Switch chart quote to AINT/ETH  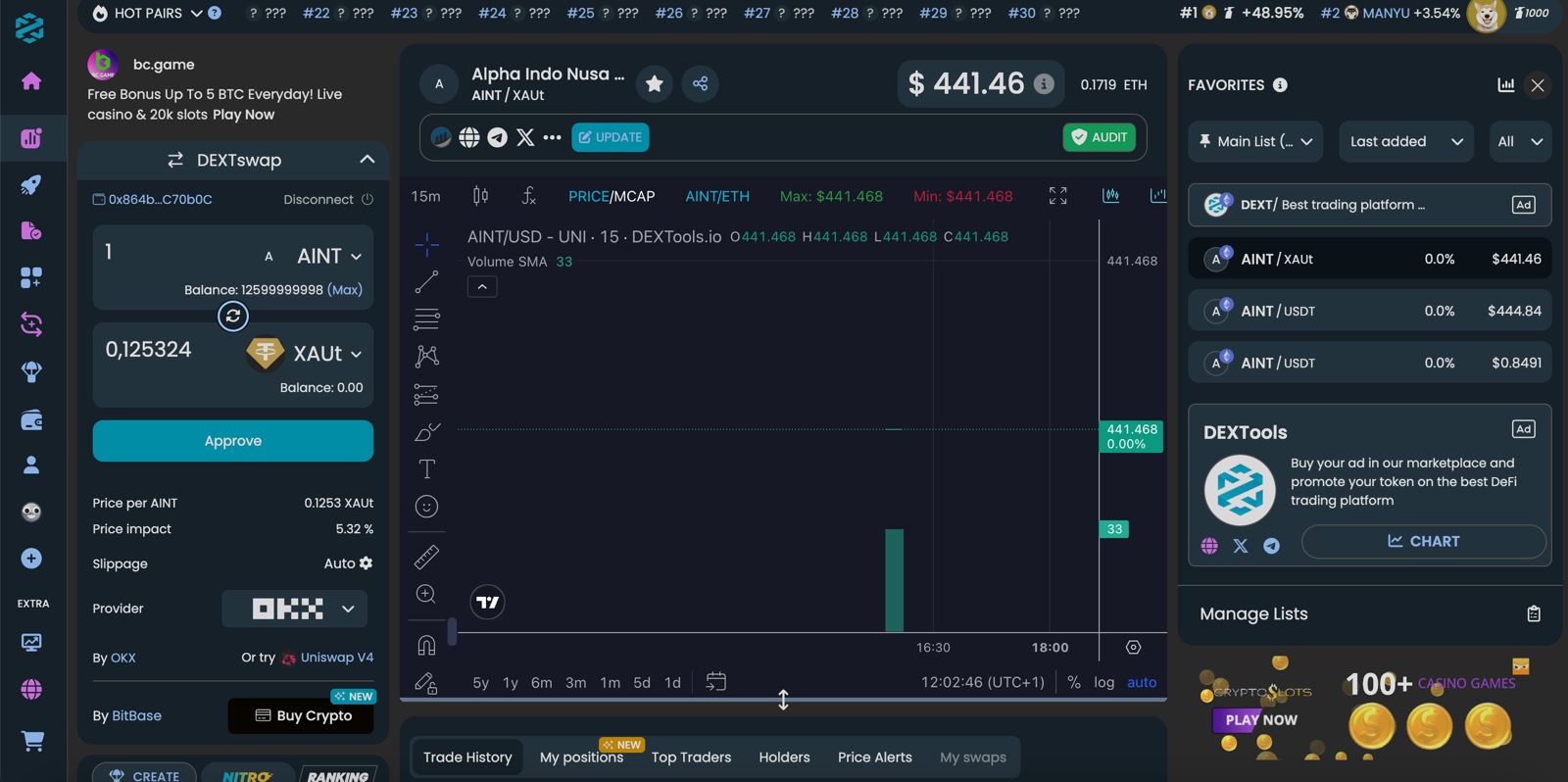click(x=717, y=196)
